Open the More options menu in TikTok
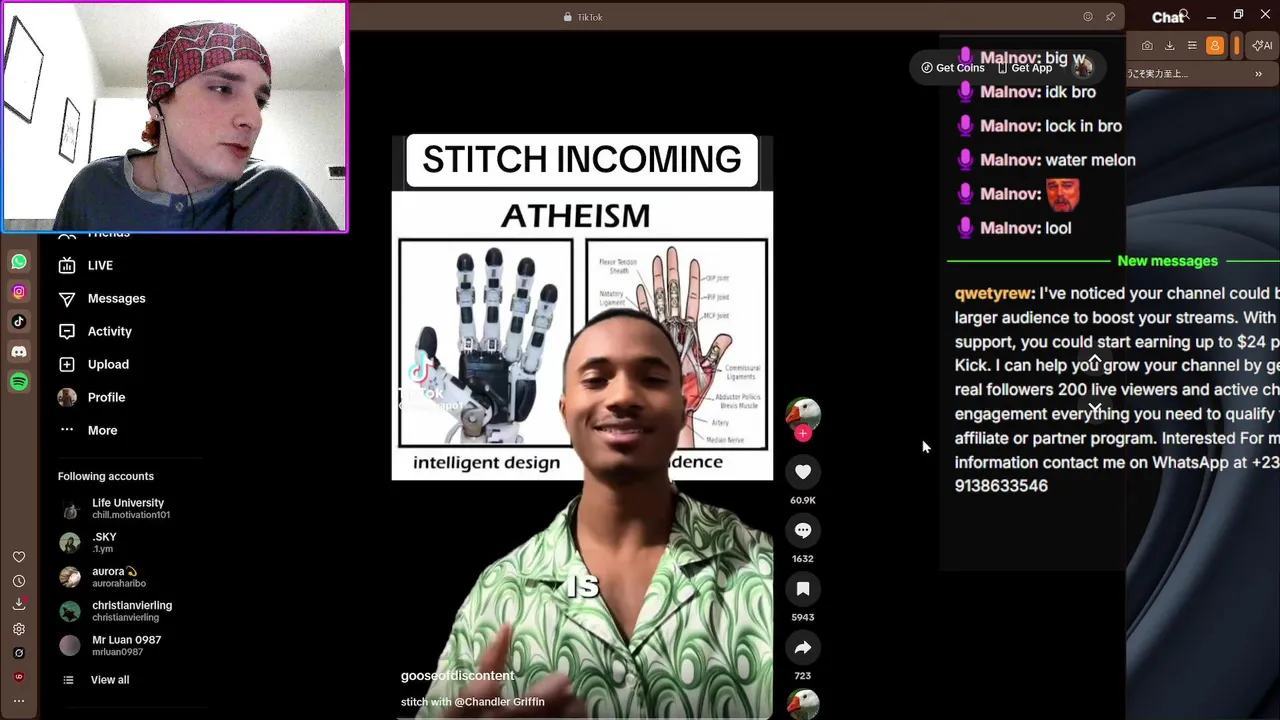The height and width of the screenshot is (720, 1280). click(x=88, y=430)
